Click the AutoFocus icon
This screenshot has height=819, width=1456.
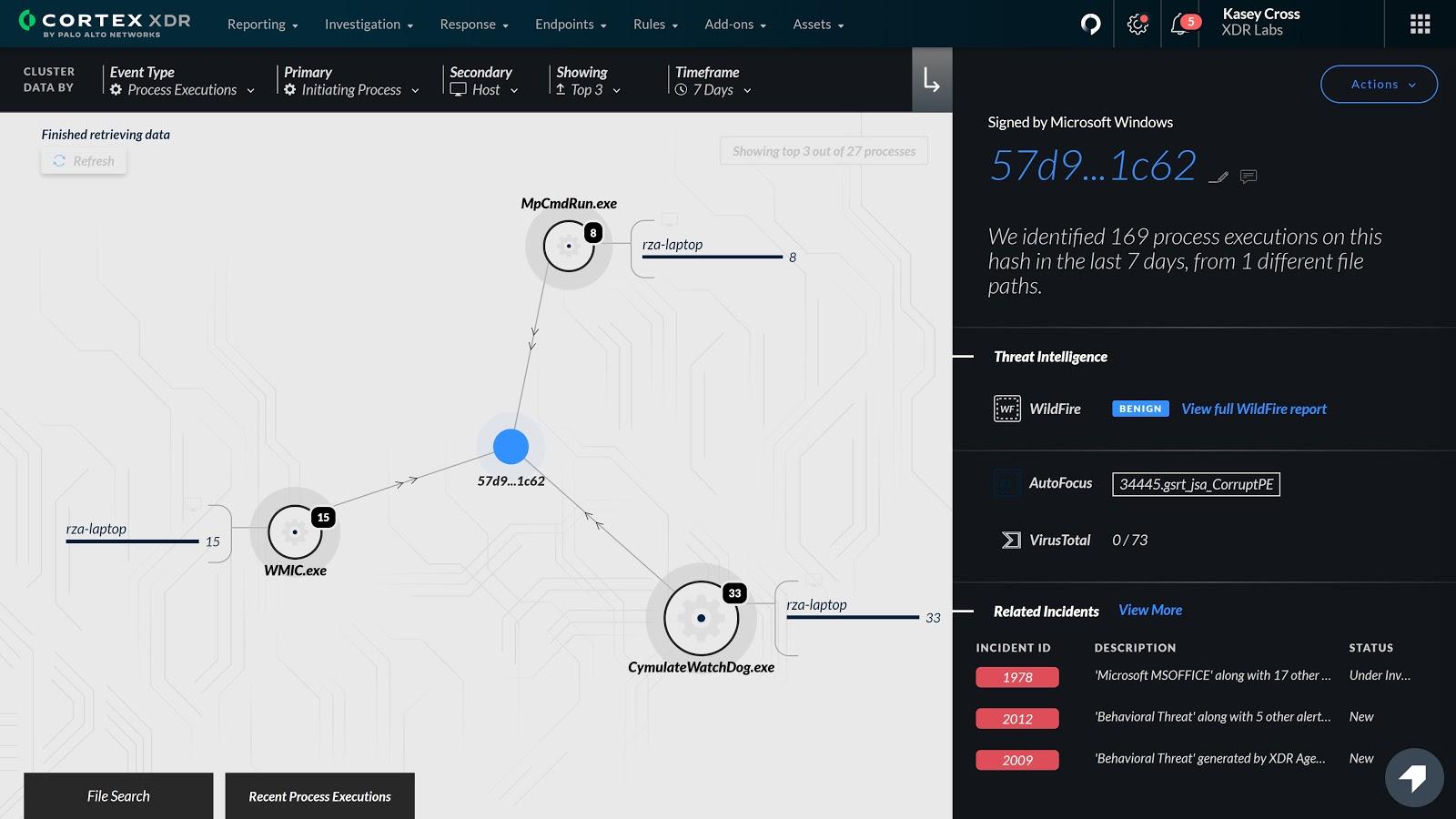[x=1007, y=483]
